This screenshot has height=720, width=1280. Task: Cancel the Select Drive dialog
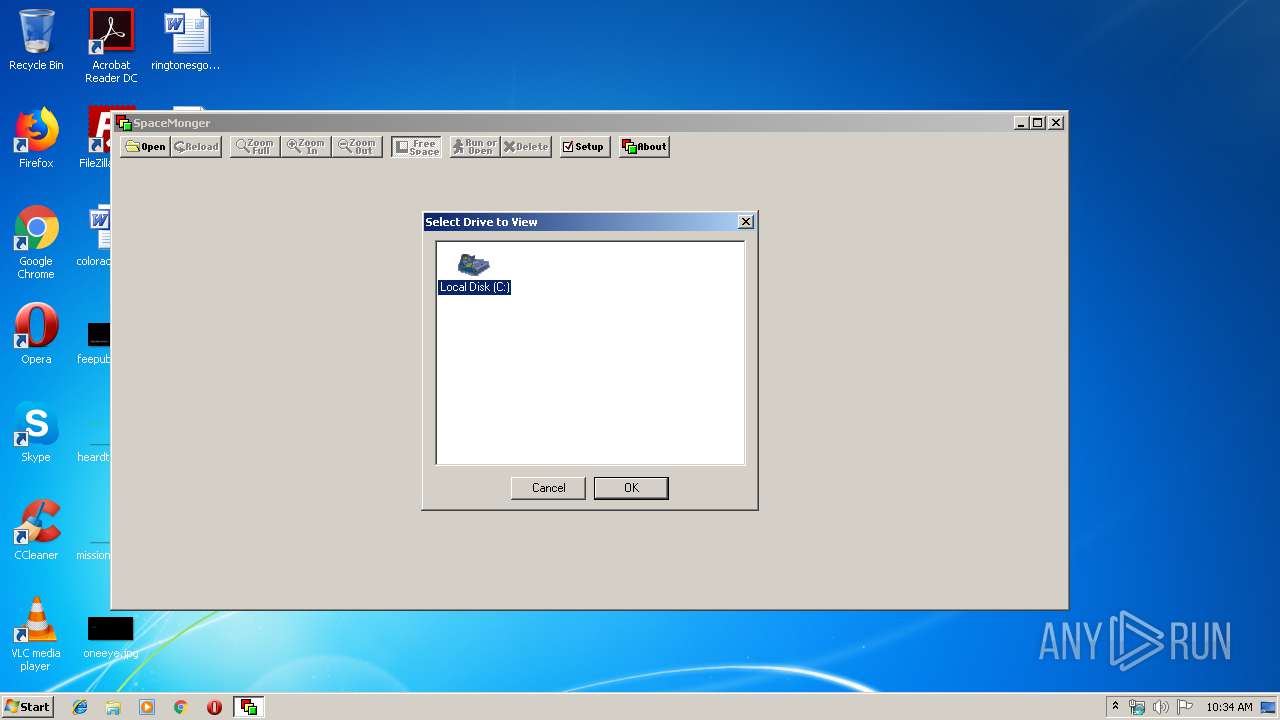(x=548, y=488)
